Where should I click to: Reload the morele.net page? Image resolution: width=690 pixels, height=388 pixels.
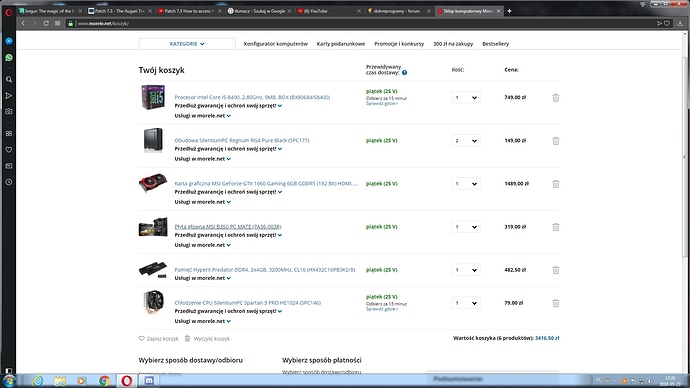[x=46, y=23]
